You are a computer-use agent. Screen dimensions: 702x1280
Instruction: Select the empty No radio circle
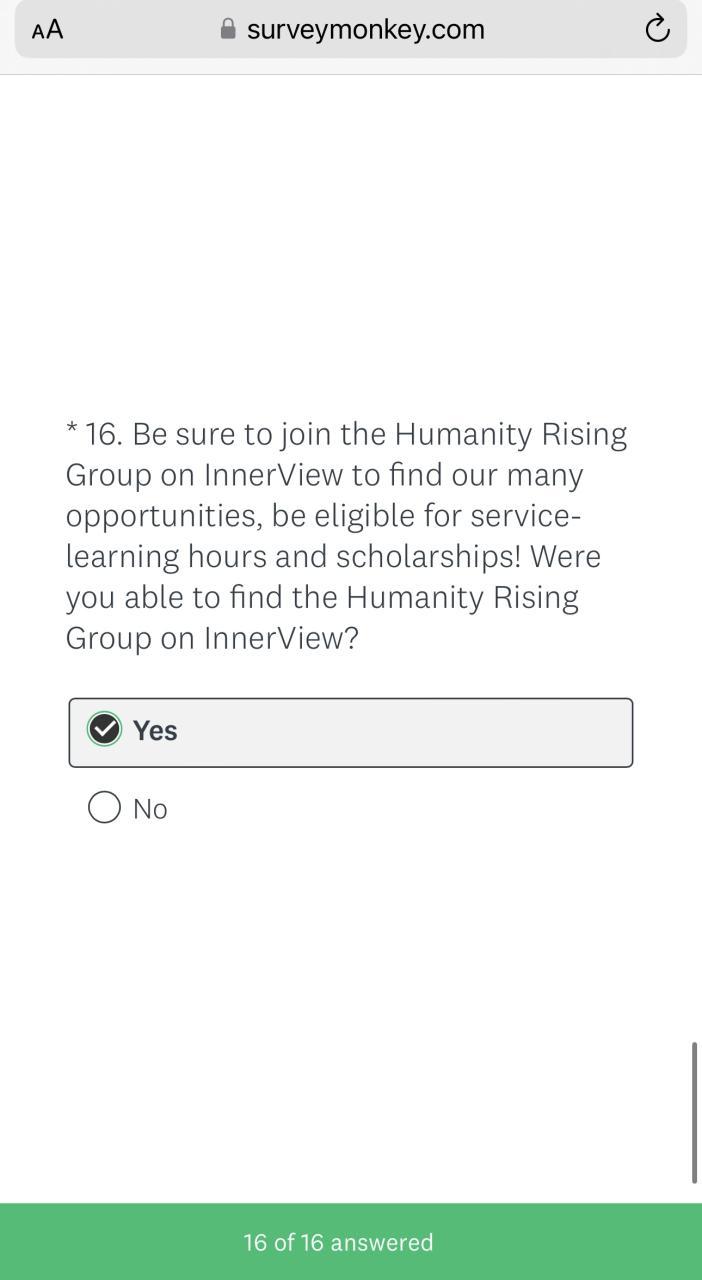(x=104, y=807)
